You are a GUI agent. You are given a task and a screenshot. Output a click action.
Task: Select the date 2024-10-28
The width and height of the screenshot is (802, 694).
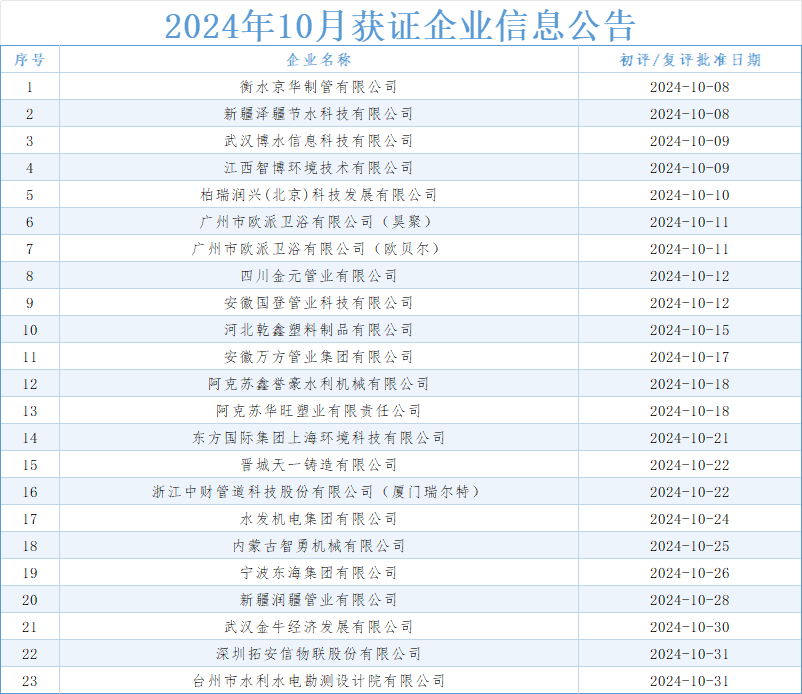tap(690, 600)
